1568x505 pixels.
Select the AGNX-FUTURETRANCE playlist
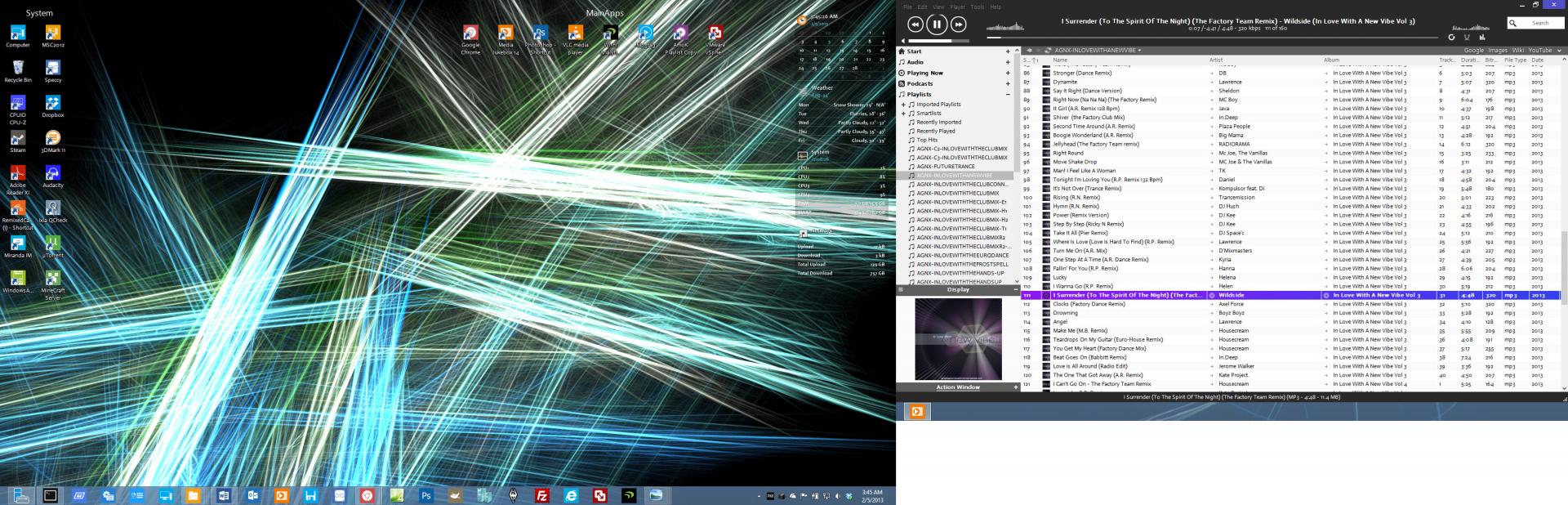pos(946,167)
